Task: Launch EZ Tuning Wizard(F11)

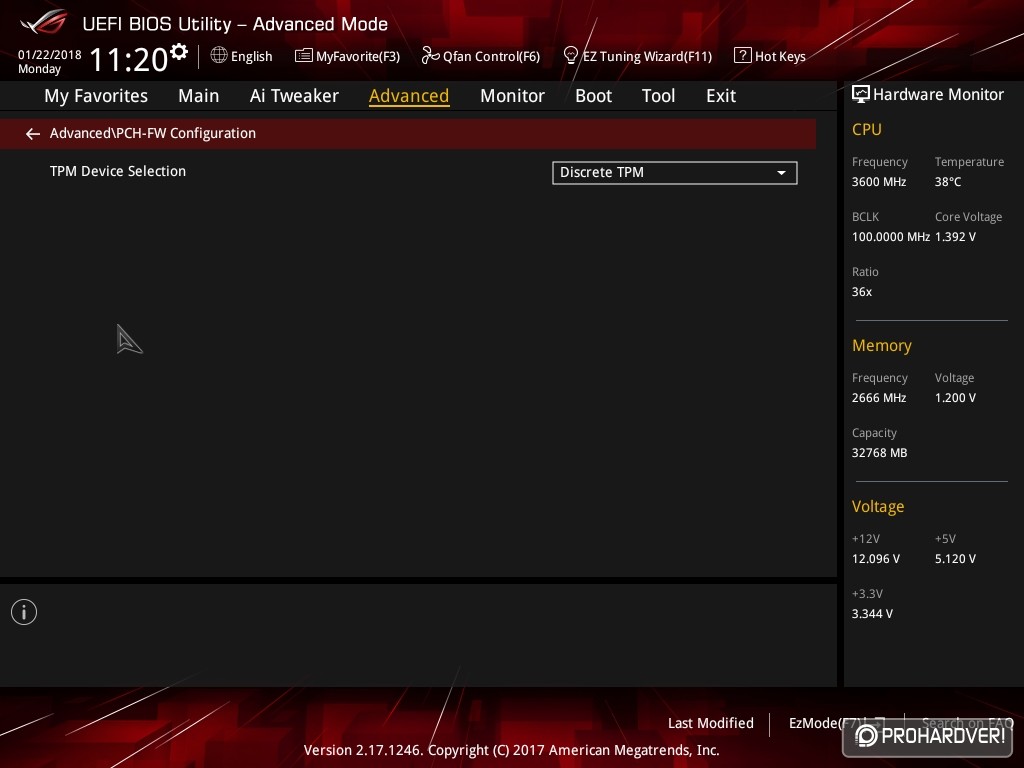Action: pyautogui.click(x=647, y=57)
